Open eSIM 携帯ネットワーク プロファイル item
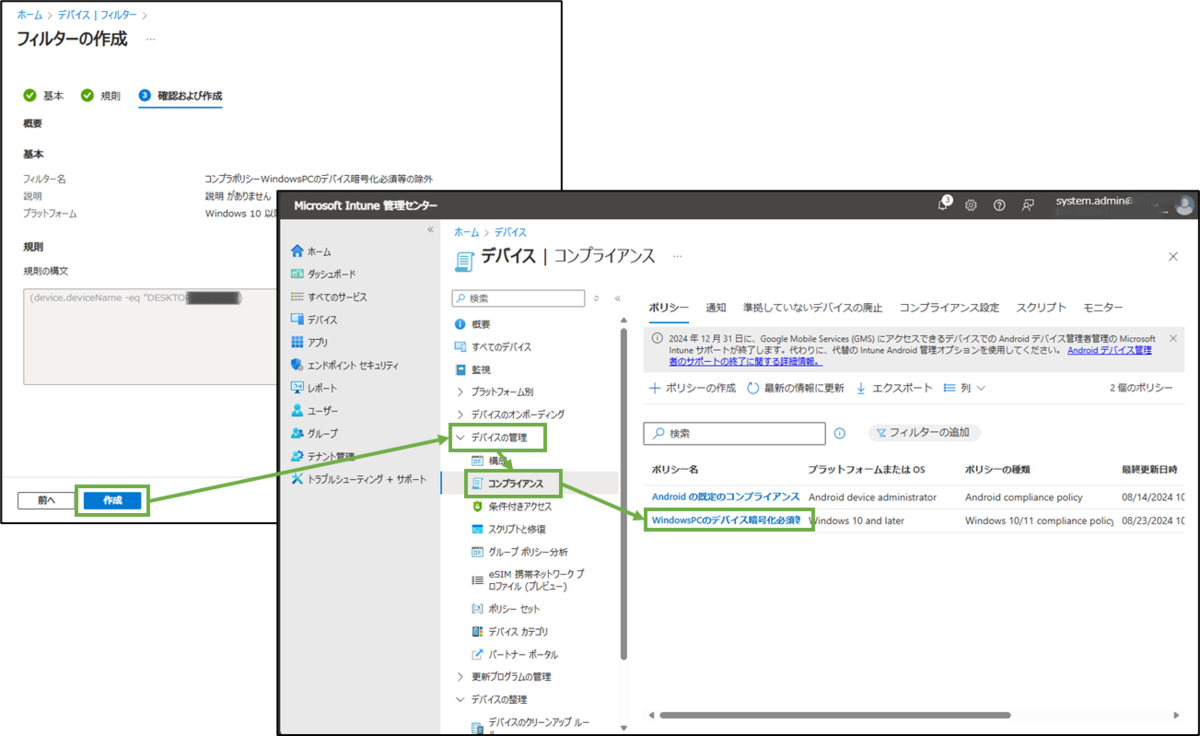The width and height of the screenshot is (1200, 736). 528,580
